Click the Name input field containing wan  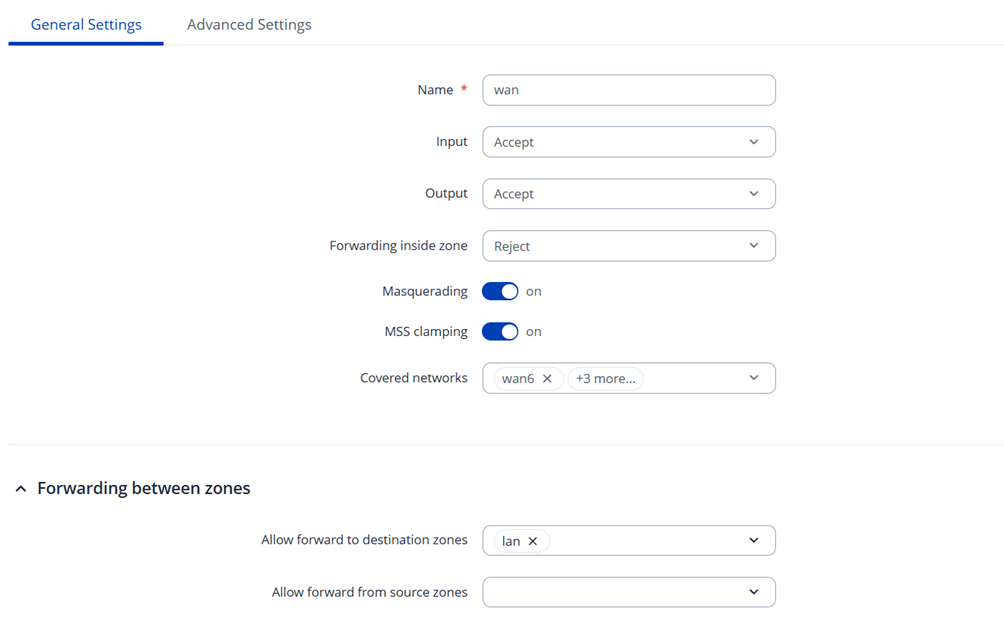pos(628,90)
